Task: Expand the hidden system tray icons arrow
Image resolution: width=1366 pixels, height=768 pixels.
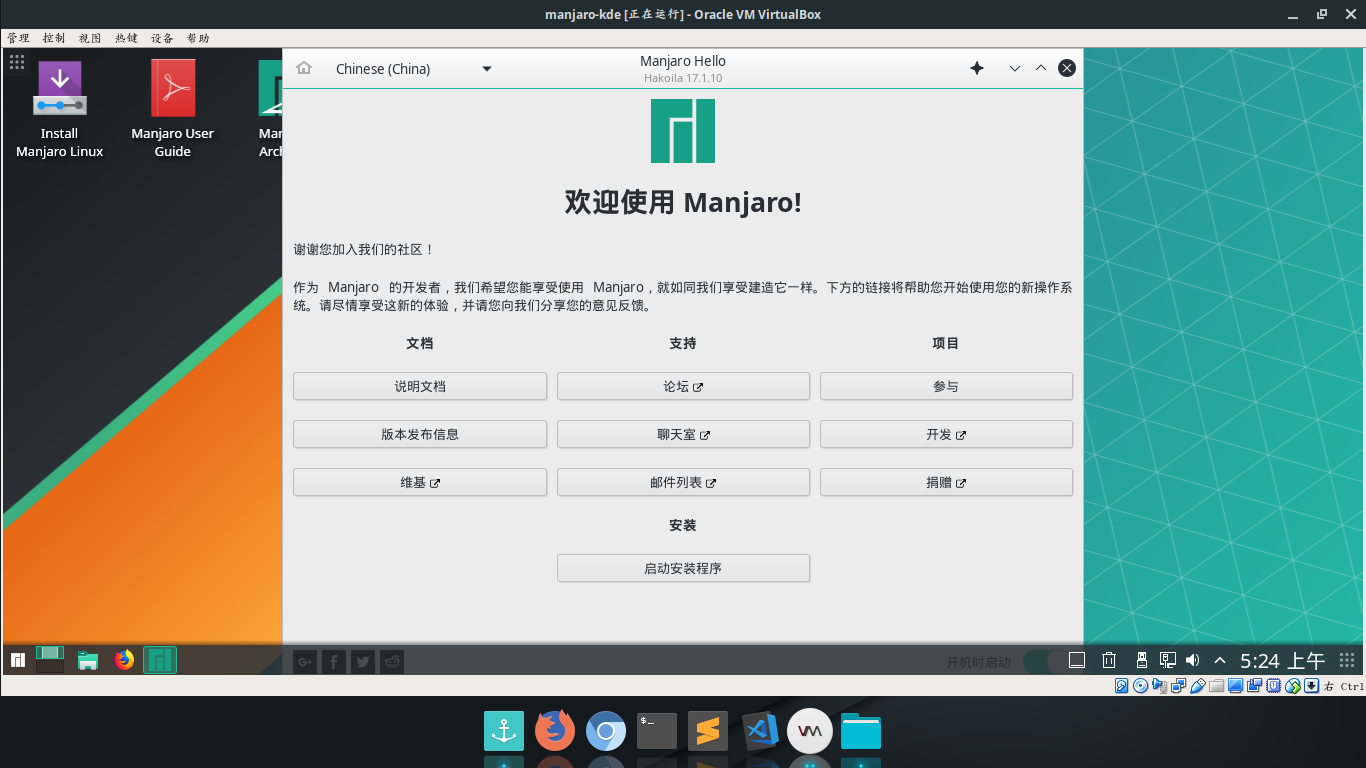Action: point(1220,660)
